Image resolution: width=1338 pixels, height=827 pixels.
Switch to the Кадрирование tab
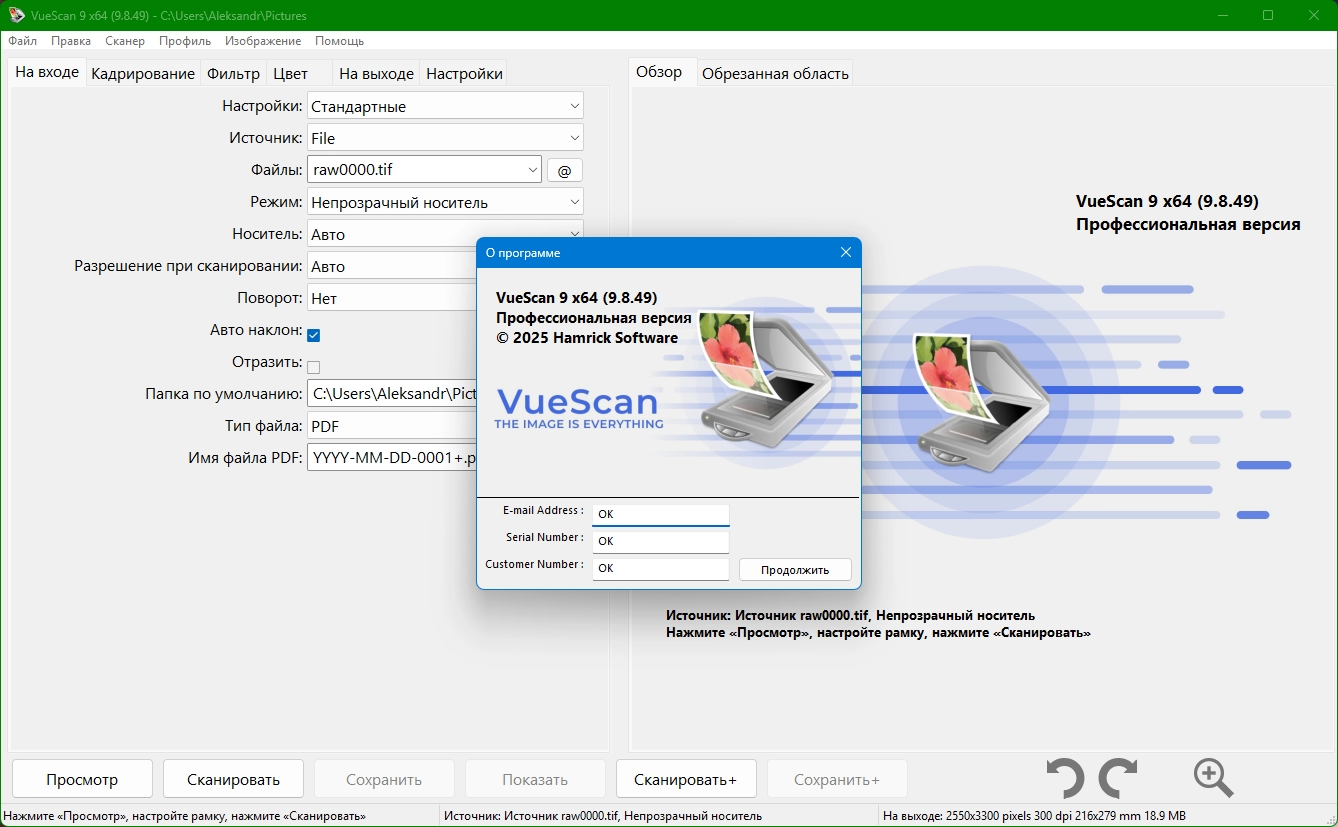click(143, 73)
